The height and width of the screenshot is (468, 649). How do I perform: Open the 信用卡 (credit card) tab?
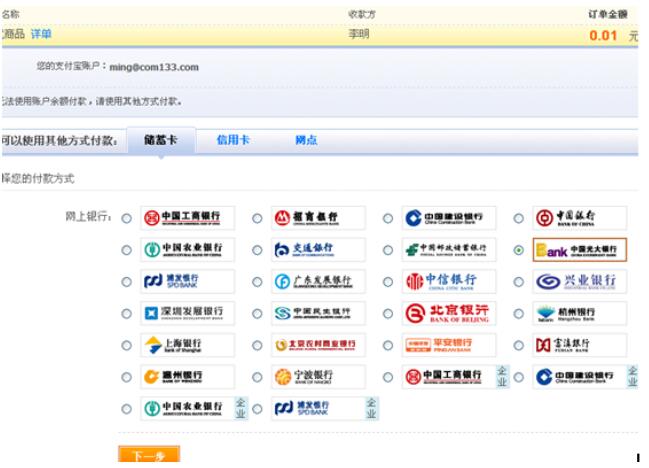coord(232,141)
